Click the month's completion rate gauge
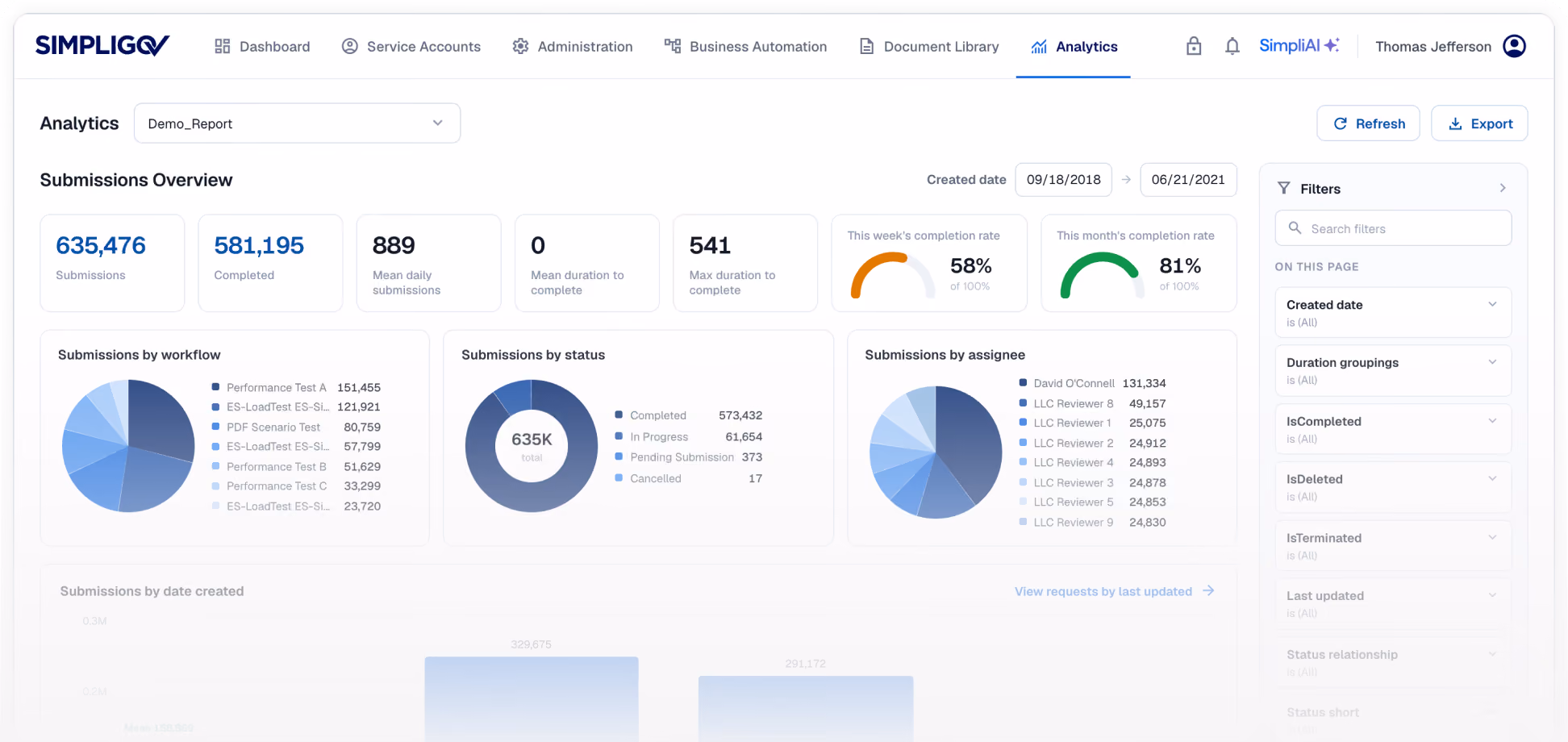The image size is (1568, 742). [x=1103, y=276]
